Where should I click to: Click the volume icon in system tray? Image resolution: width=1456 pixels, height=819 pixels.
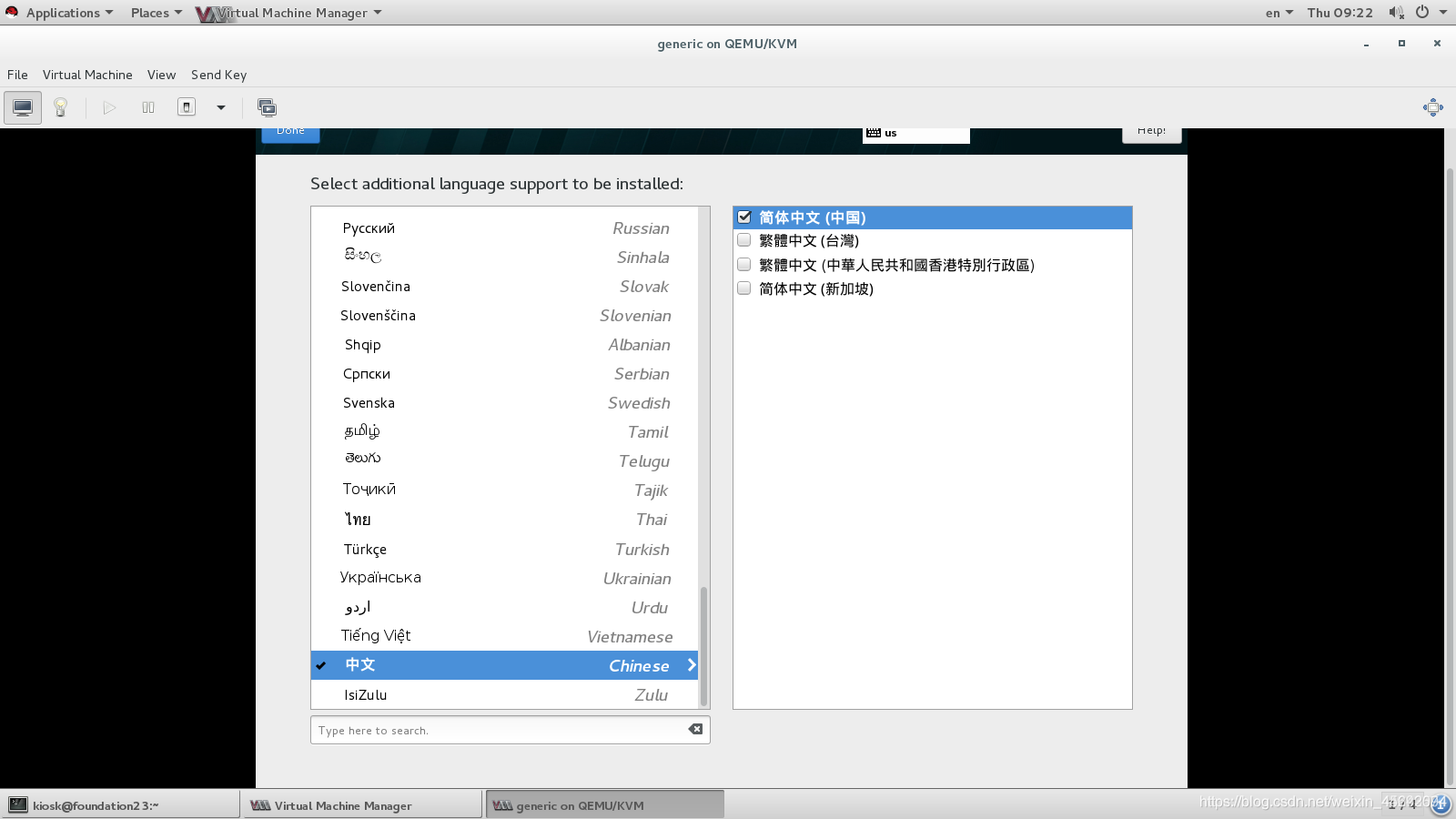click(x=1395, y=13)
